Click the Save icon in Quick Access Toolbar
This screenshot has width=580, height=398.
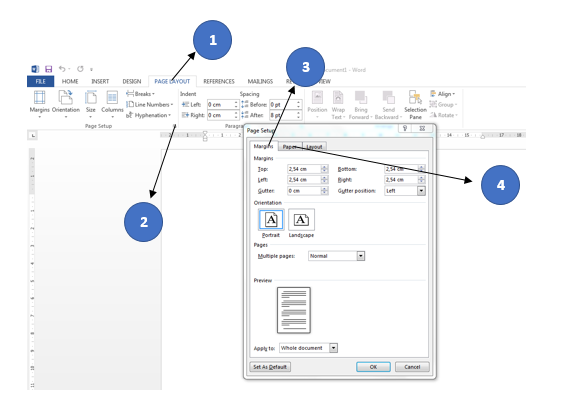pos(48,69)
